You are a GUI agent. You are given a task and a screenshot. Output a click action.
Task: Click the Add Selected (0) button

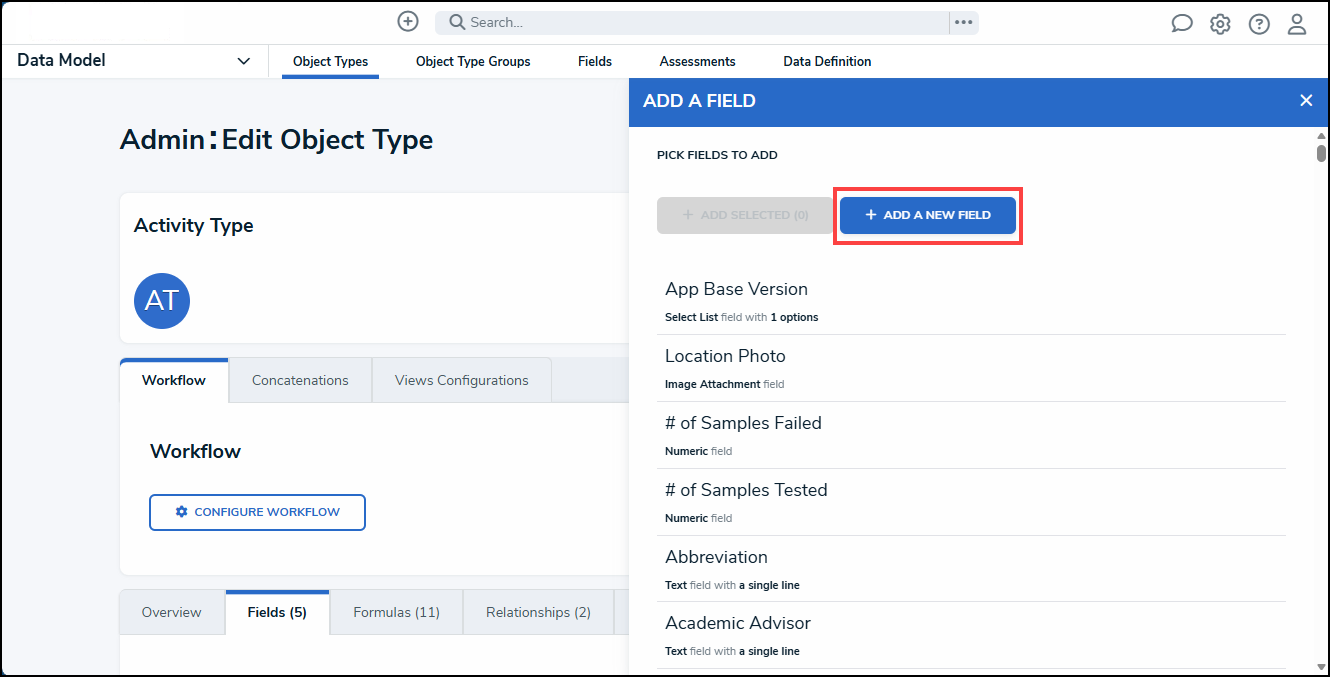point(745,215)
